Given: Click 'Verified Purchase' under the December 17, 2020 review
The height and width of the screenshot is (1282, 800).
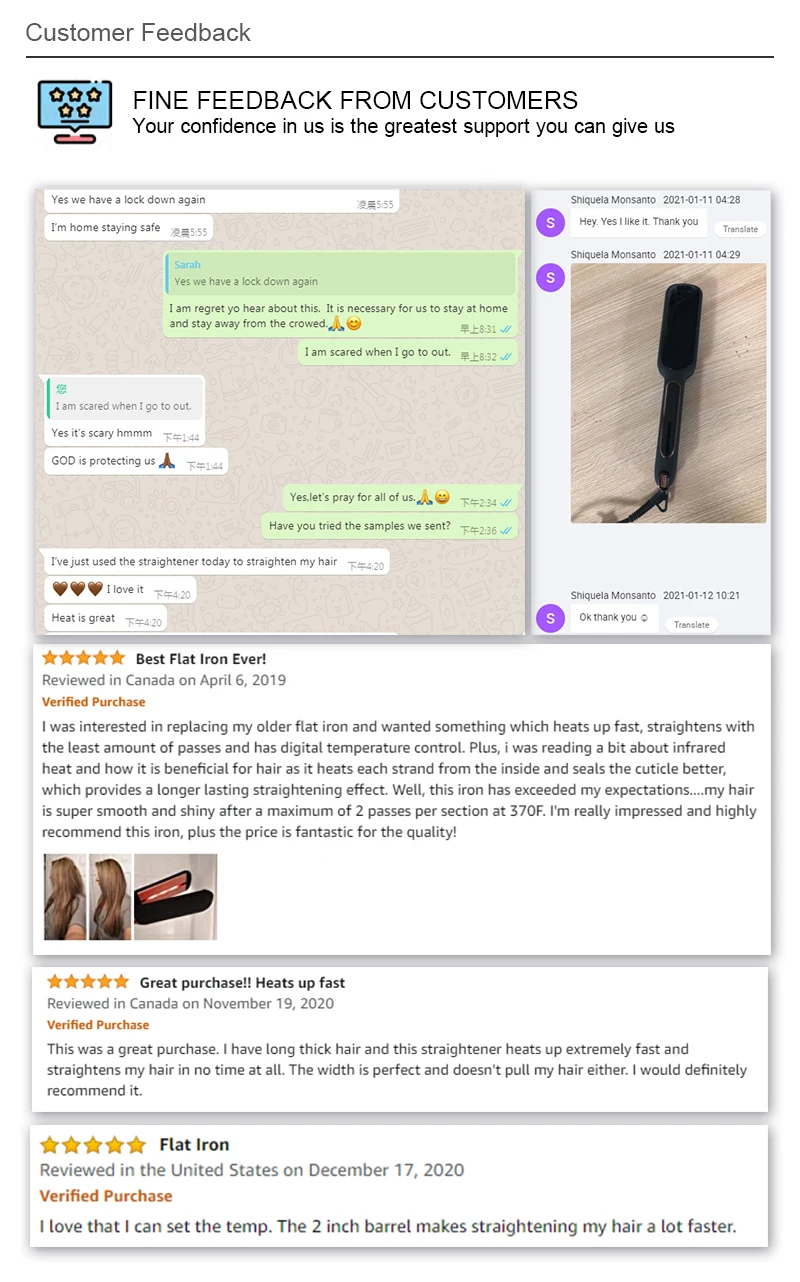Looking at the screenshot, I should point(106,1196).
